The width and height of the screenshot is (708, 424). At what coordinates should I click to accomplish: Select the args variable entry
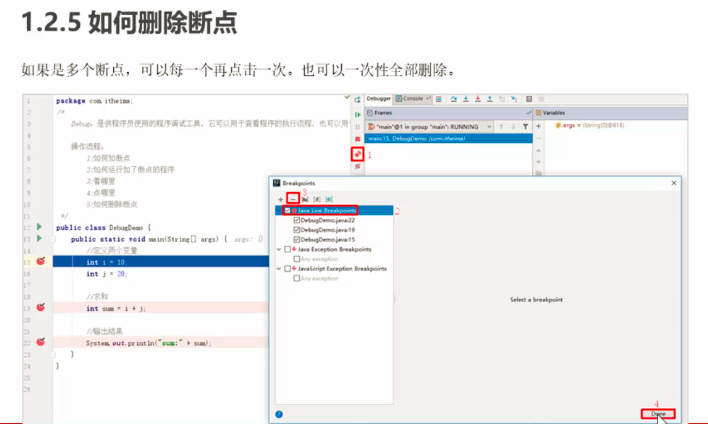589,125
